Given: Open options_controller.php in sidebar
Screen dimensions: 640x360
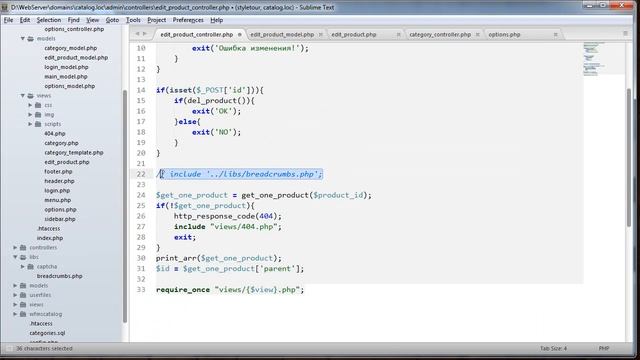Looking at the screenshot, I should [x=74, y=29].
